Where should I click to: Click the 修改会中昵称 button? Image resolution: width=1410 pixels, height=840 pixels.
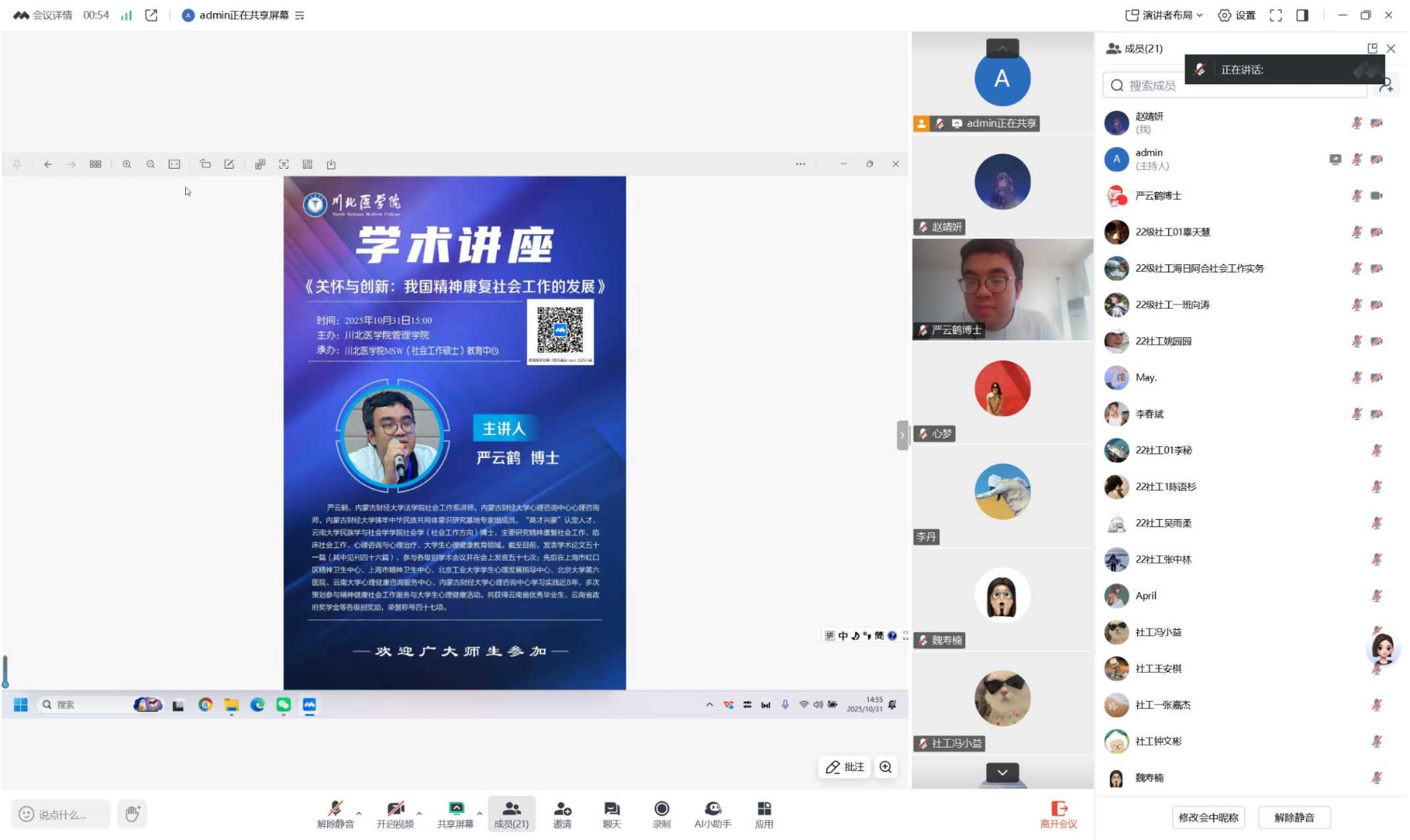pos(1208,817)
